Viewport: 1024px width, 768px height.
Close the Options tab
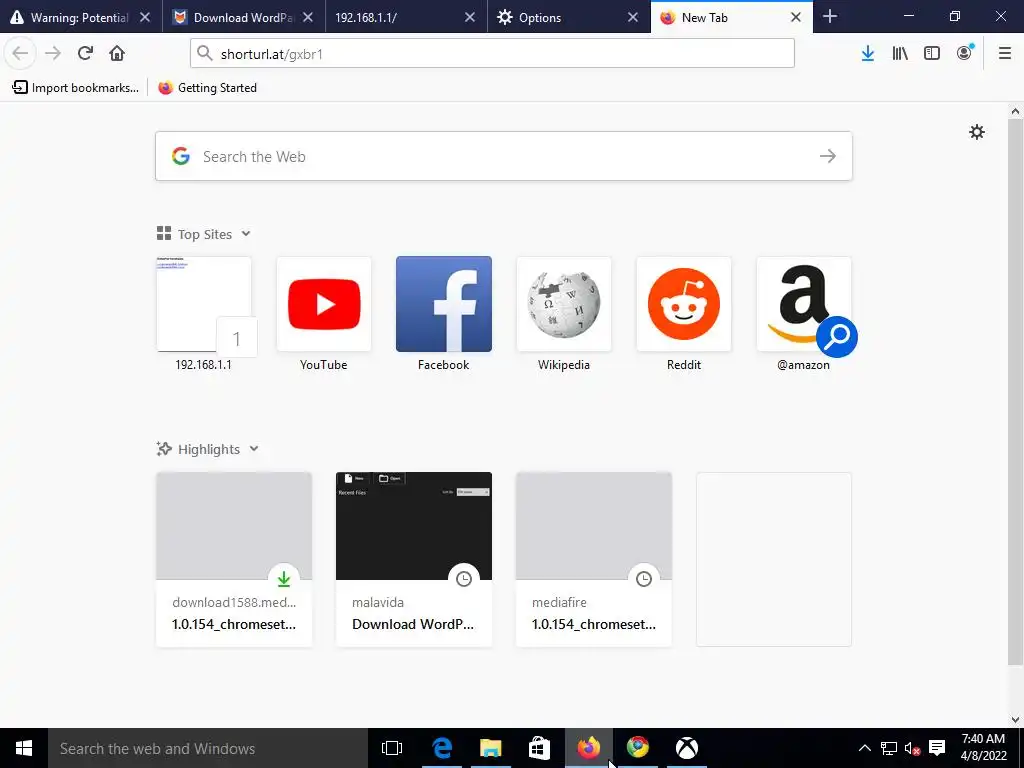pyautogui.click(x=633, y=18)
